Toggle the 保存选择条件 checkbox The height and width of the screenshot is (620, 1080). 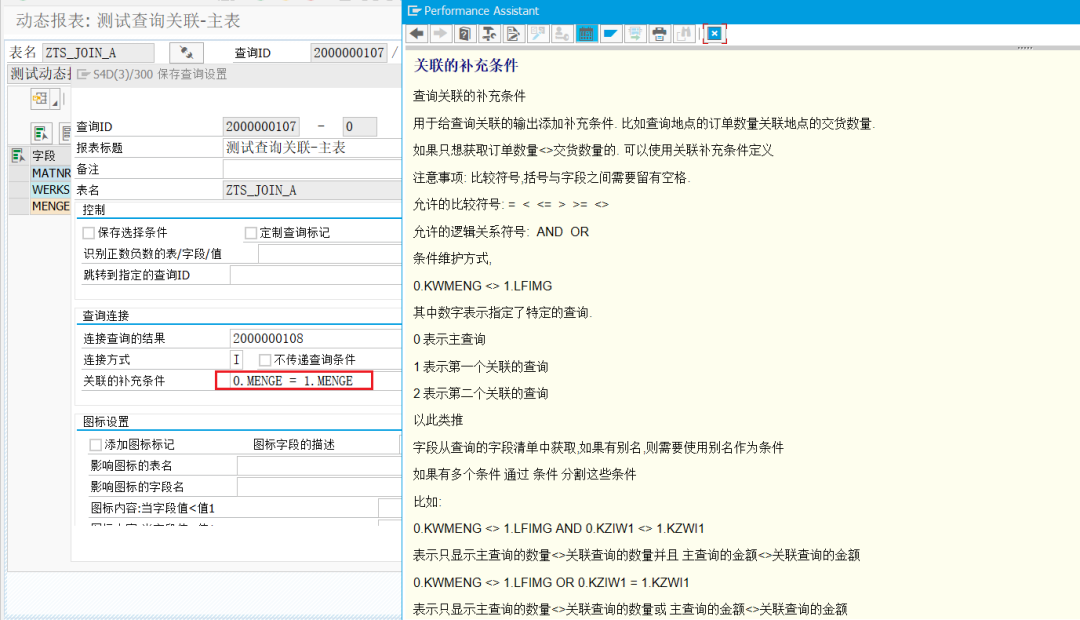(x=88, y=233)
